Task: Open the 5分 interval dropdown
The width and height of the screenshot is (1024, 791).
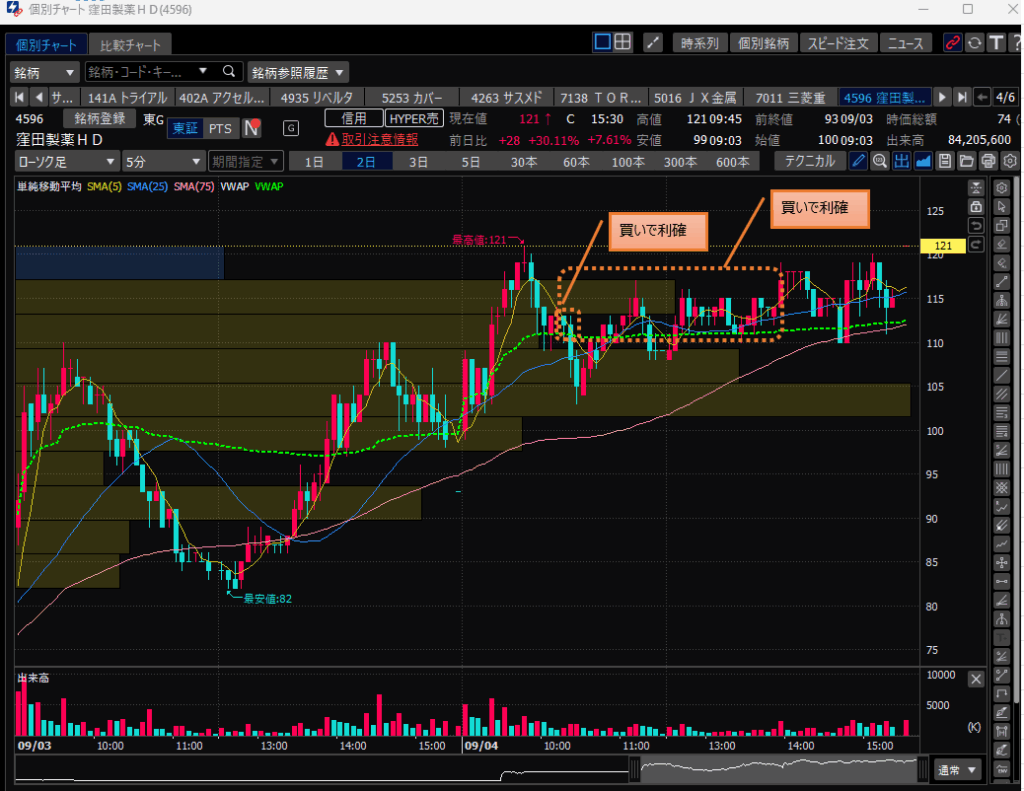Action: point(163,161)
